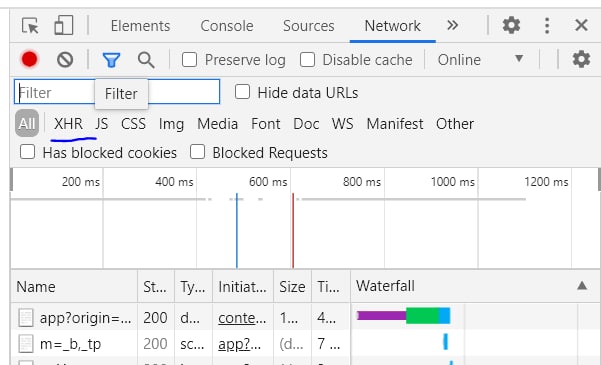Enable Has blocked cookies checkbox

pos(27,152)
